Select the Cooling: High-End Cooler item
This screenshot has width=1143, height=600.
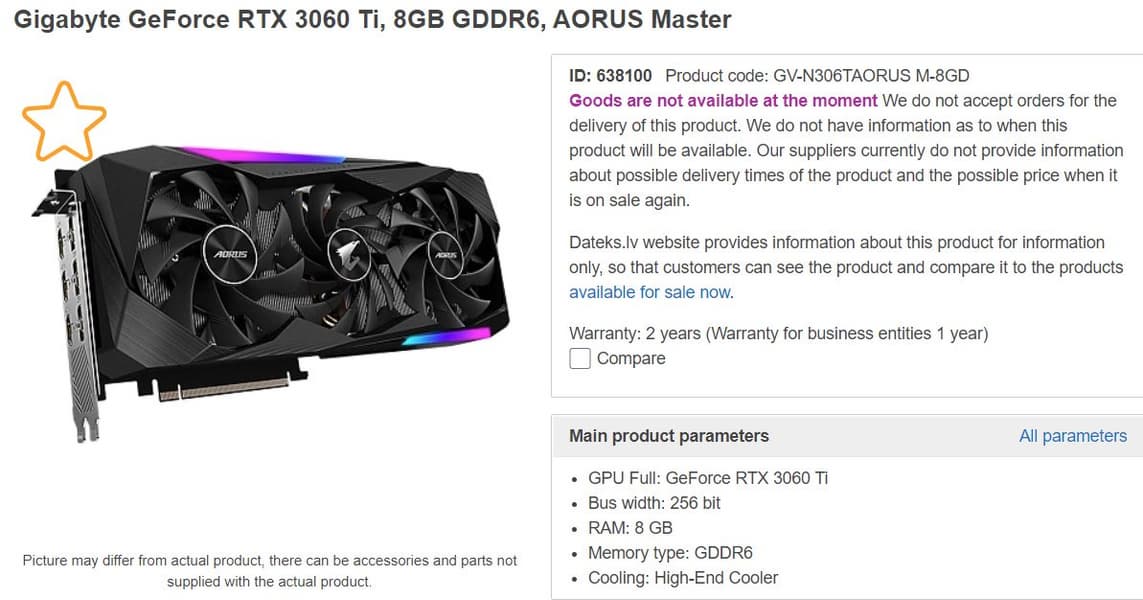pyautogui.click(x=683, y=578)
